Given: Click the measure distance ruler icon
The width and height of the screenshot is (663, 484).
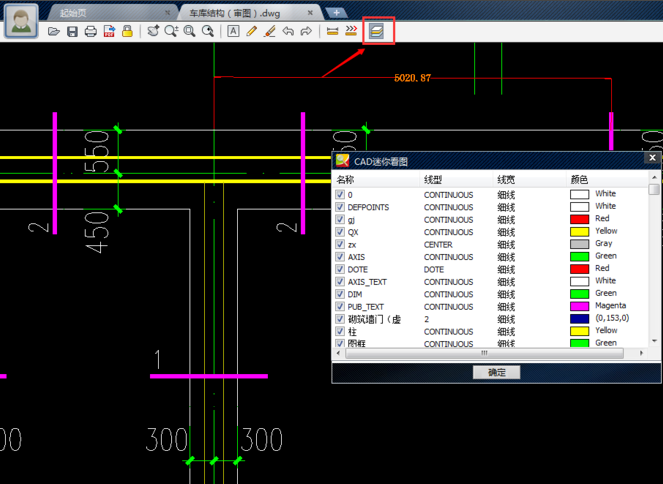Looking at the screenshot, I should 333,32.
